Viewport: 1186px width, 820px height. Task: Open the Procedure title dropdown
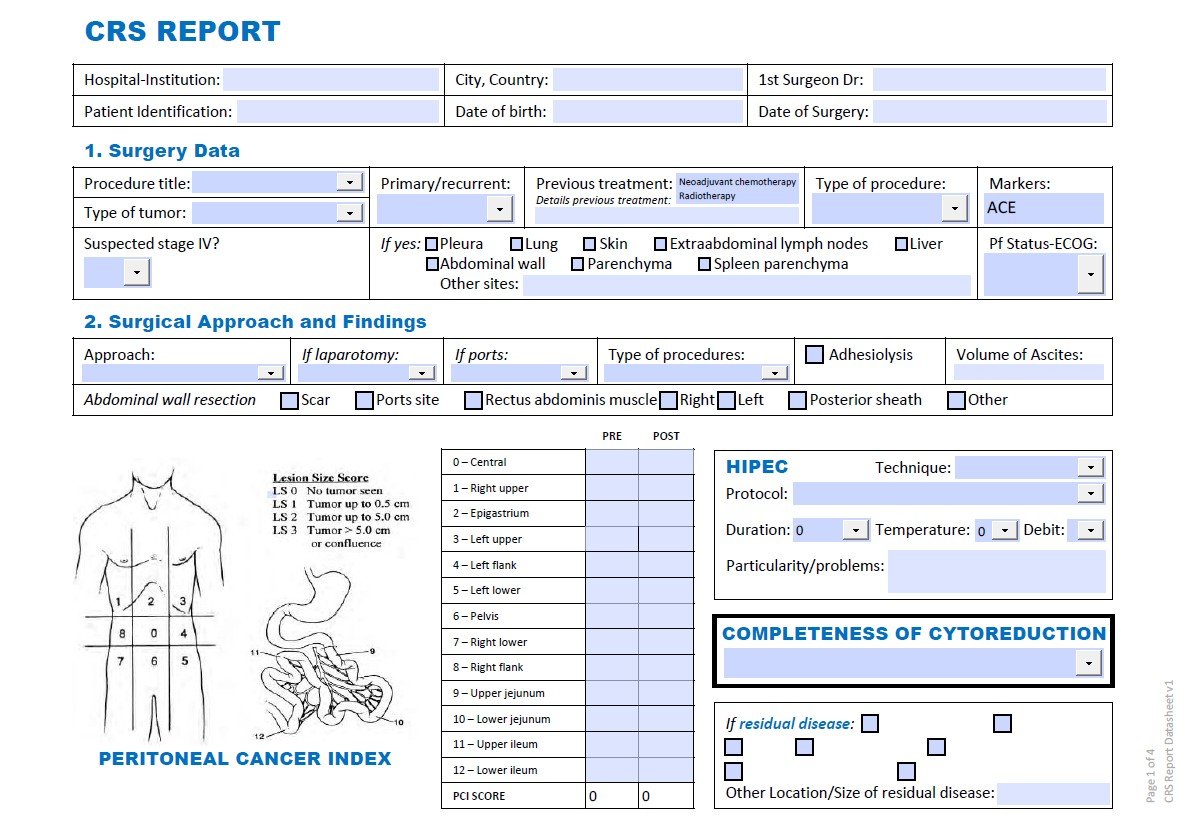[352, 182]
